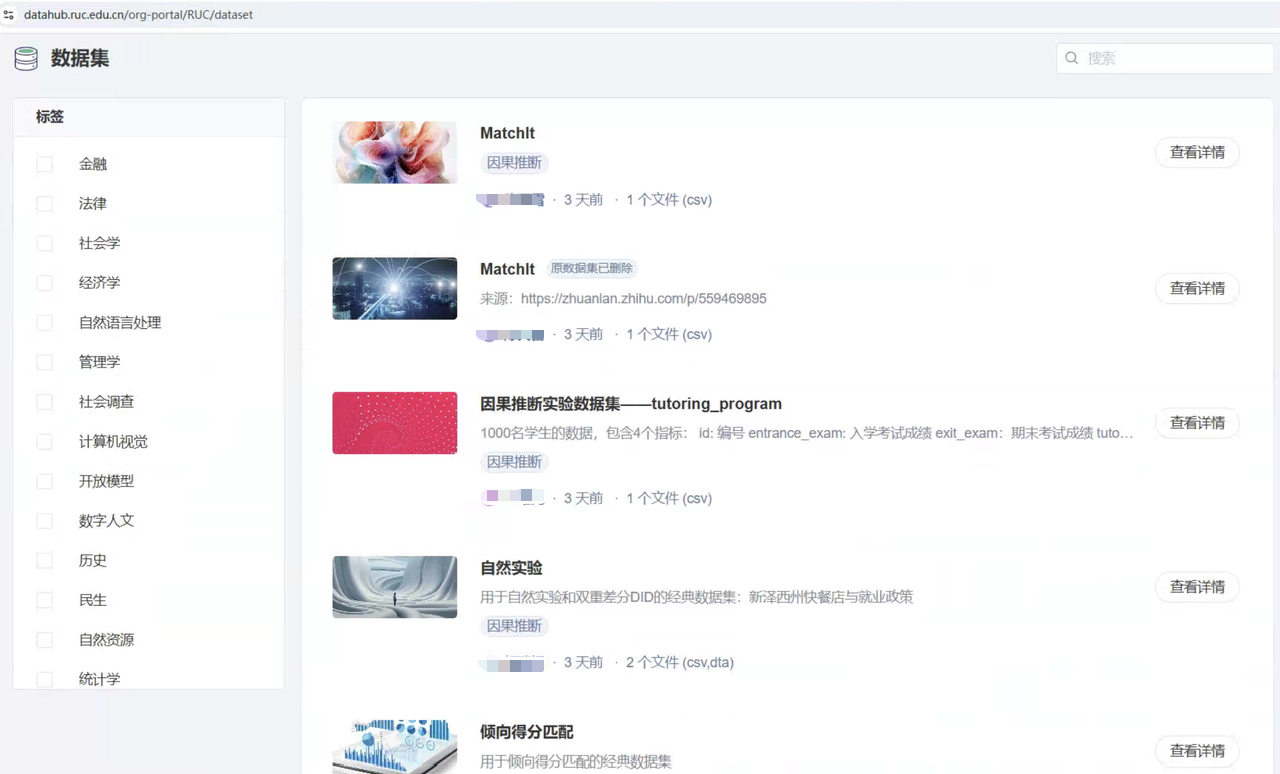Screen dimensions: 1280x774
Task: Enable the 自然语言处理 filter checkbox
Action: coord(44,323)
